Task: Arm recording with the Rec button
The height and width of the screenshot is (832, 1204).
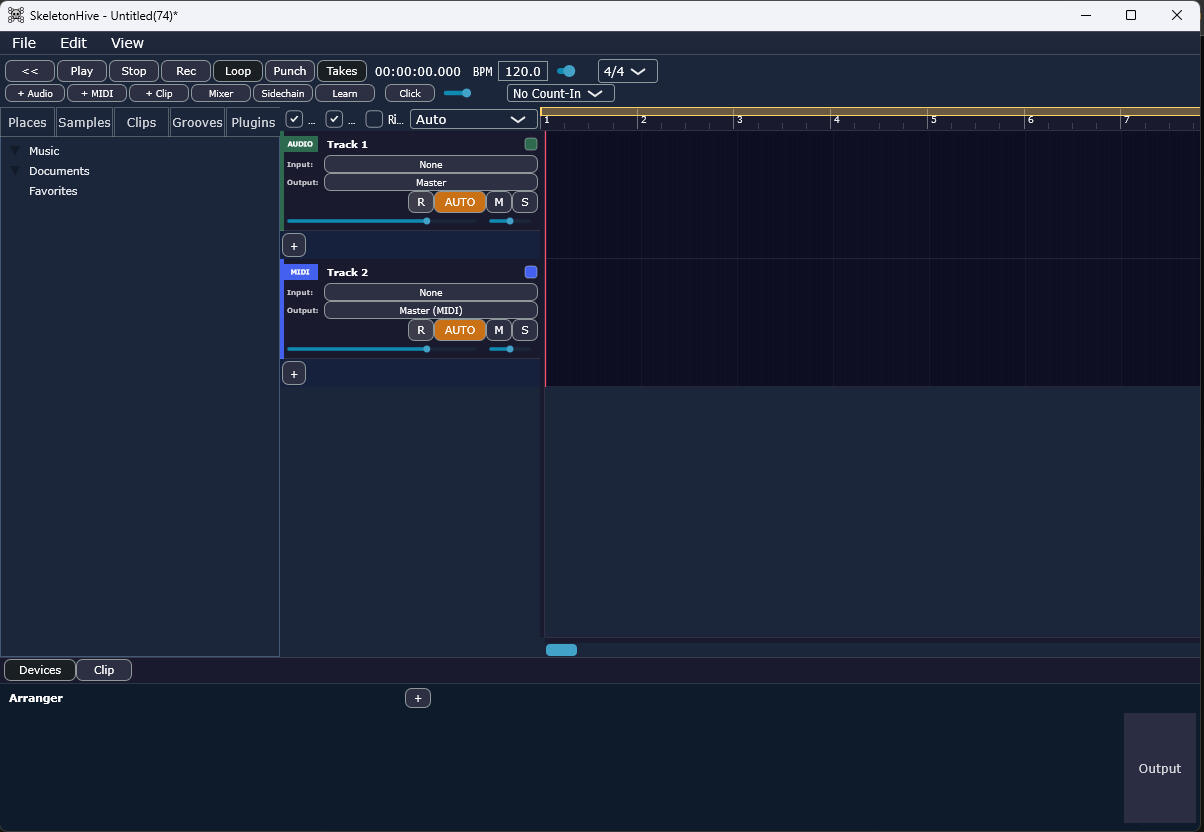Action: [x=186, y=71]
